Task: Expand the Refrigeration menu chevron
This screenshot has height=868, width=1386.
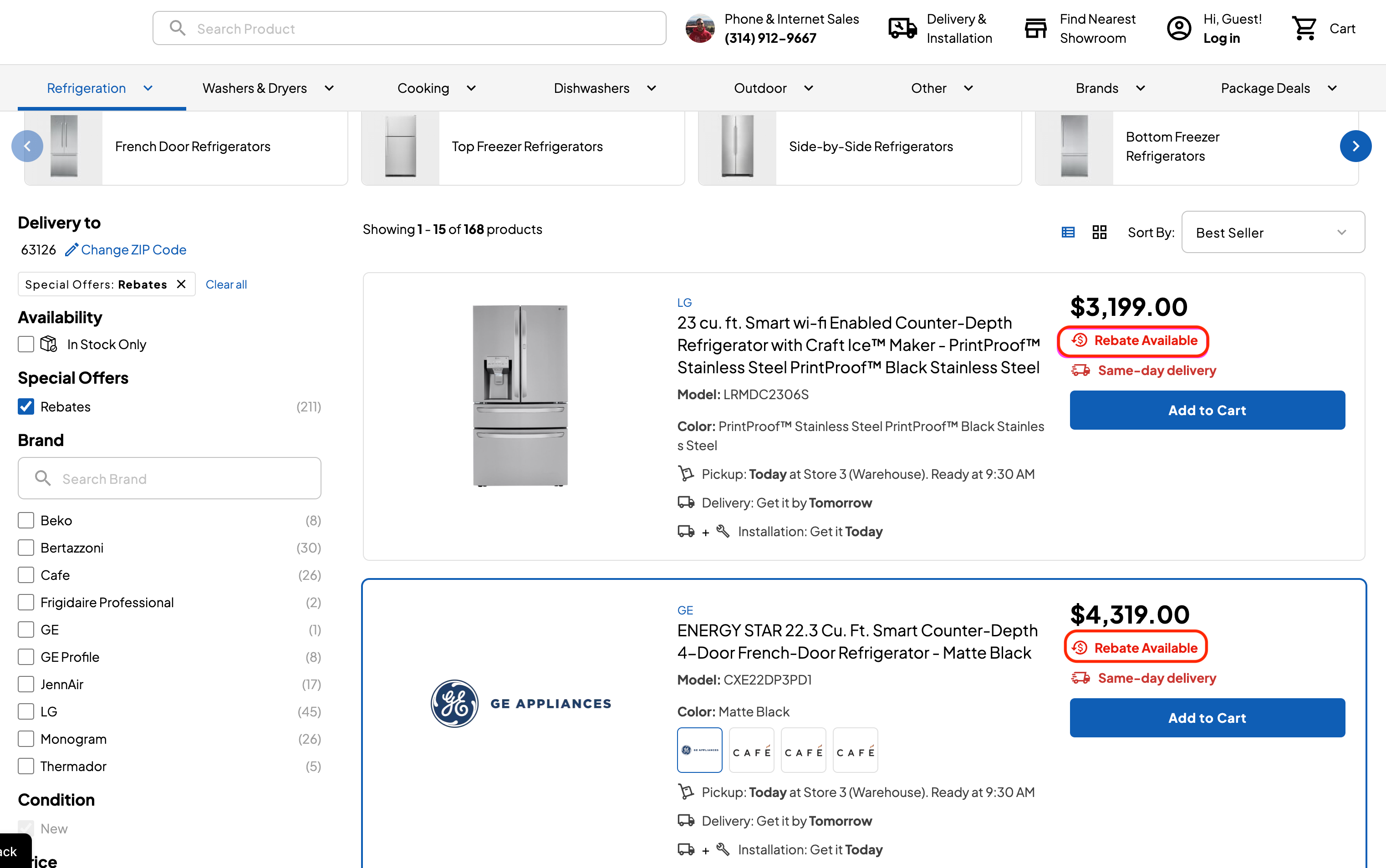Action: 148,88
